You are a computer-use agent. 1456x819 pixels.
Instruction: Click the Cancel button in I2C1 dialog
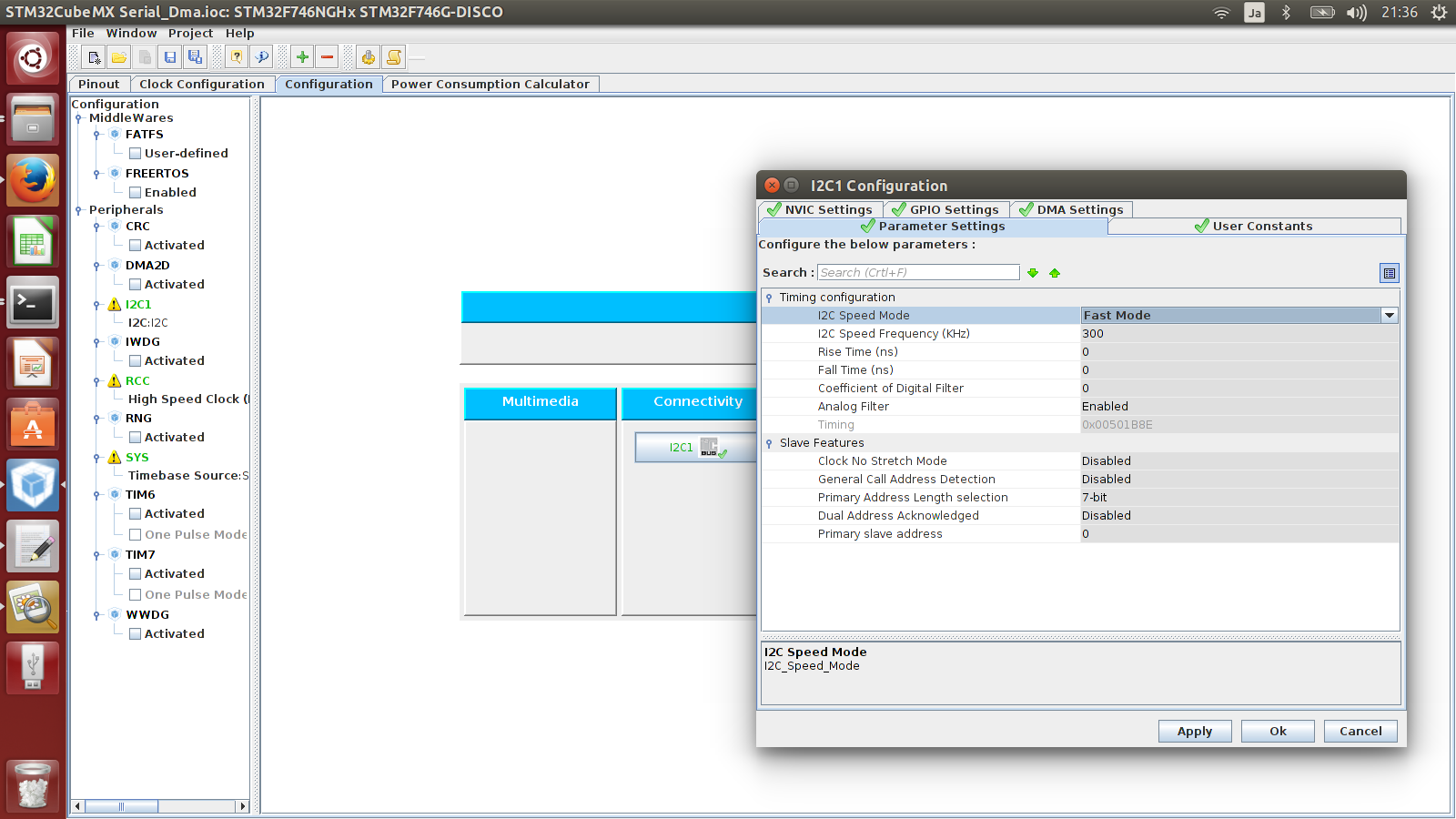1360,732
